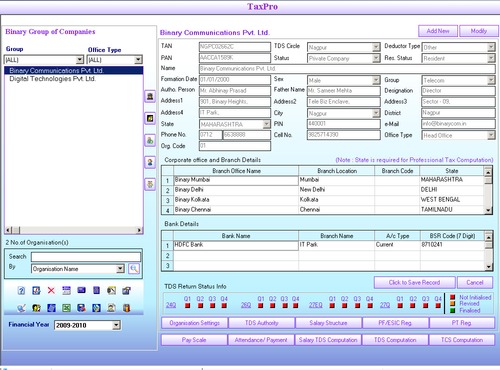Screen dimensions: 500x370
Task: Open the Financial Year dropdown
Action: [116, 325]
